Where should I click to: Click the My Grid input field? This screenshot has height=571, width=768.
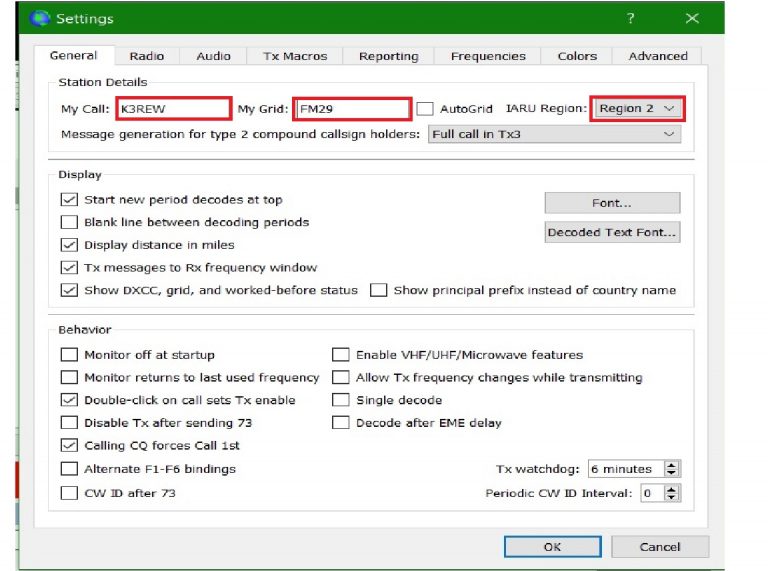pyautogui.click(x=352, y=108)
